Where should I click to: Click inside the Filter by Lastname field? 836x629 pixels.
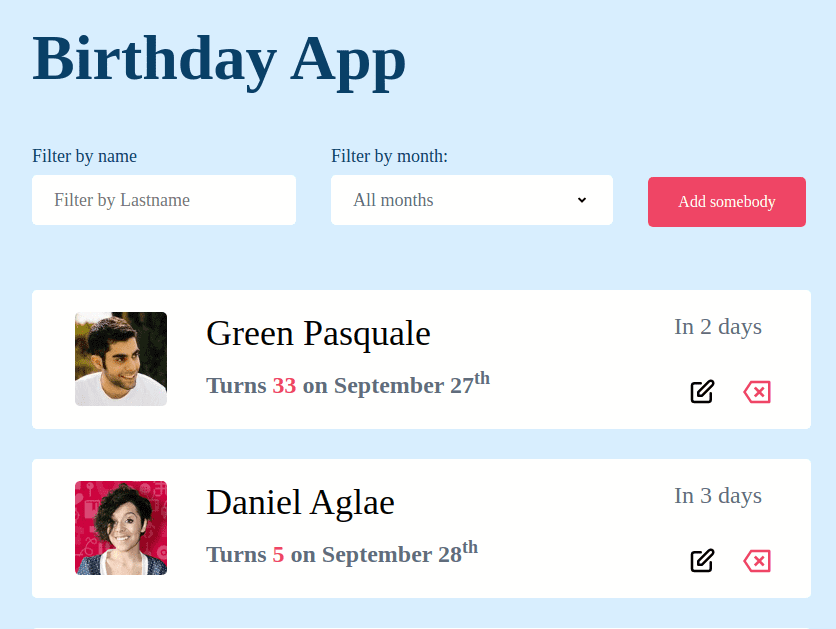[164, 200]
